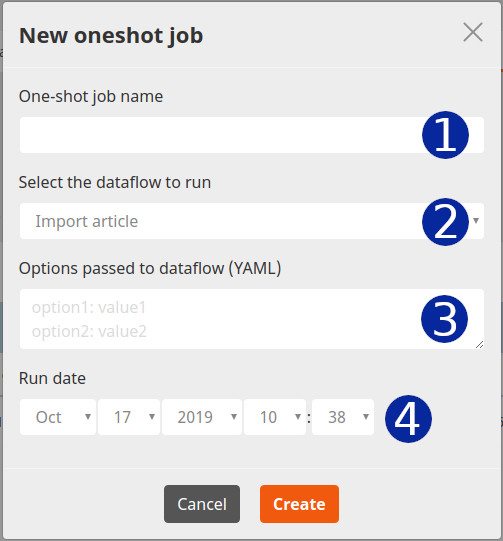Open the hour dropdown showing 10
This screenshot has width=503, height=541.
pos(275,417)
